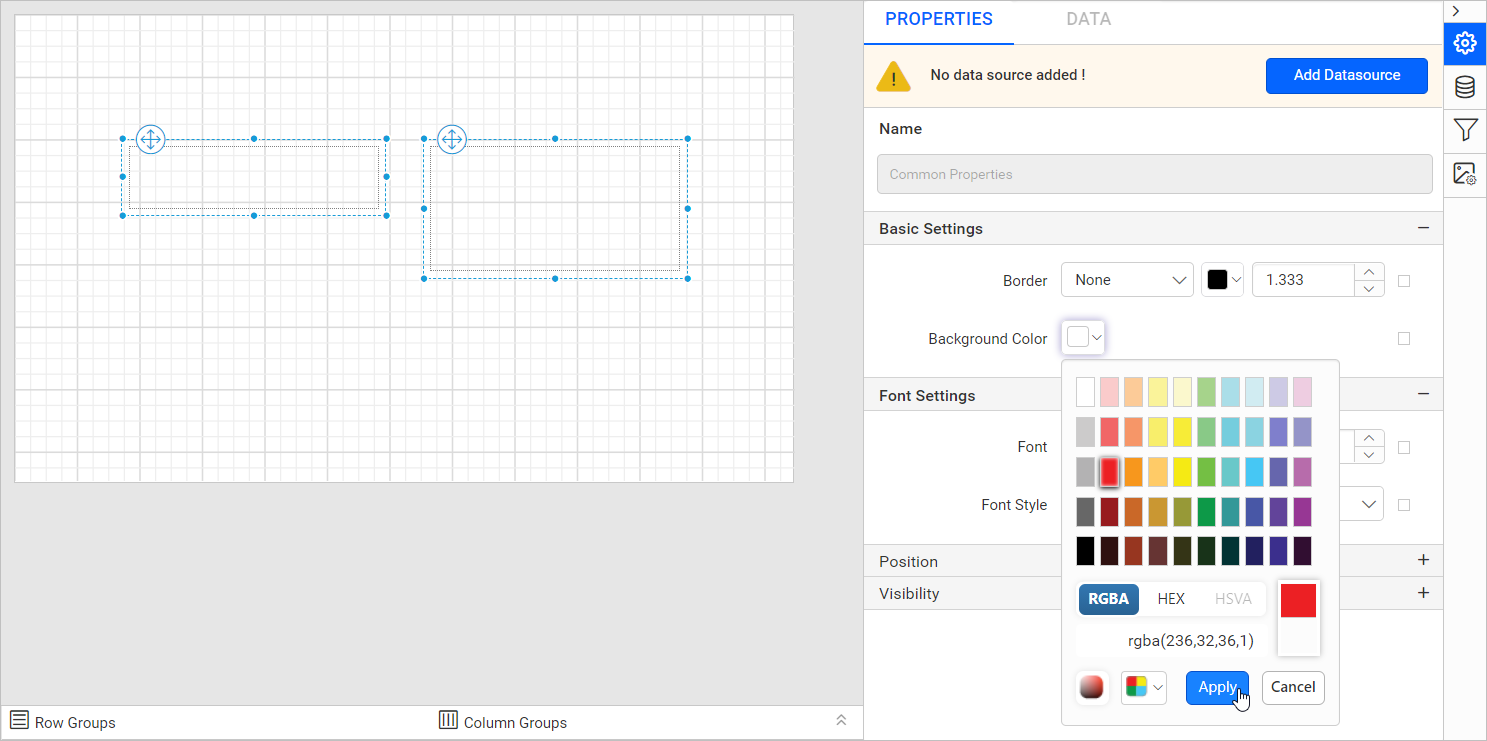Pick the bright red swatch in the palette
Screen dimensions: 1487x741
coord(1109,471)
